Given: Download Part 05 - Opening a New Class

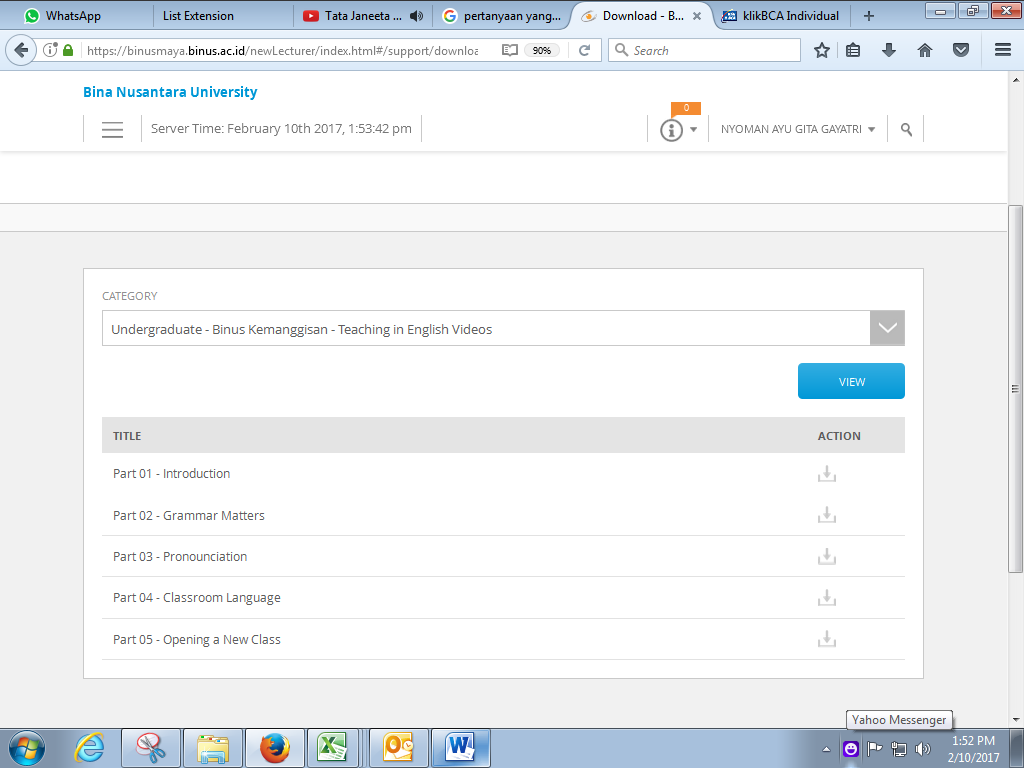Looking at the screenshot, I should (x=826, y=639).
